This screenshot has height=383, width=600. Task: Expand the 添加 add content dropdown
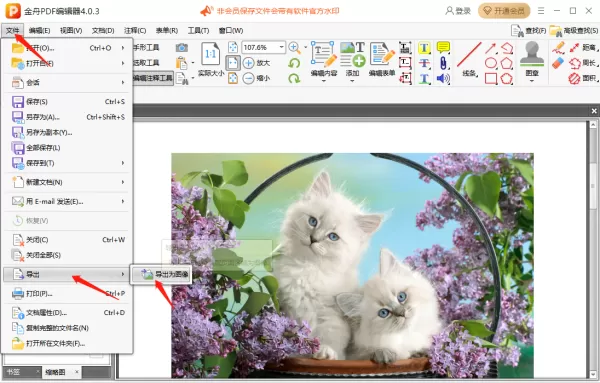pos(352,81)
